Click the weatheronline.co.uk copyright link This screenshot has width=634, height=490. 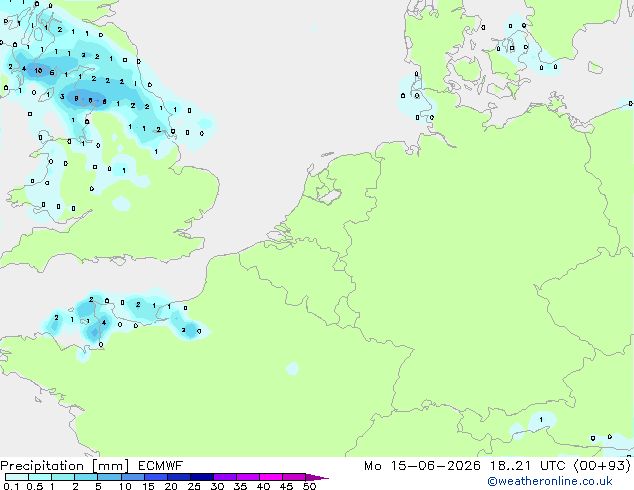tap(550, 481)
